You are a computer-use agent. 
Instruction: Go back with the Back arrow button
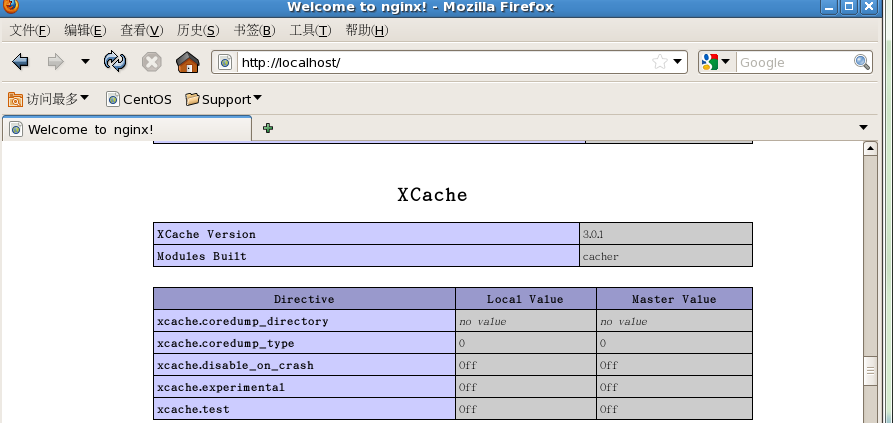[x=21, y=61]
